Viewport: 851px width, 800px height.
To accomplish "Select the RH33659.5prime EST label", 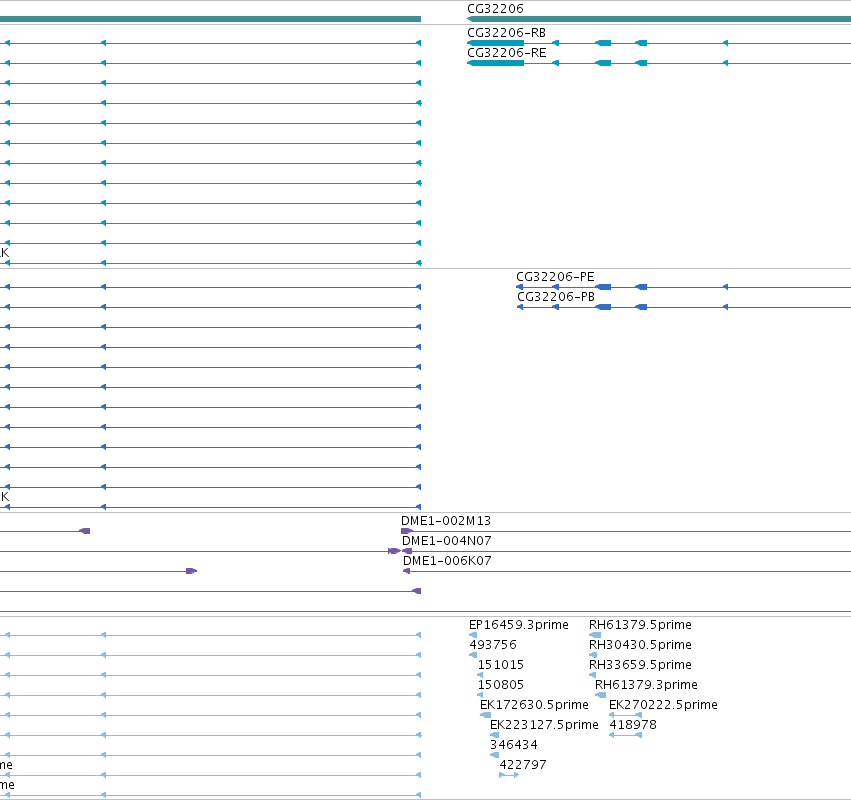I will coord(640,665).
